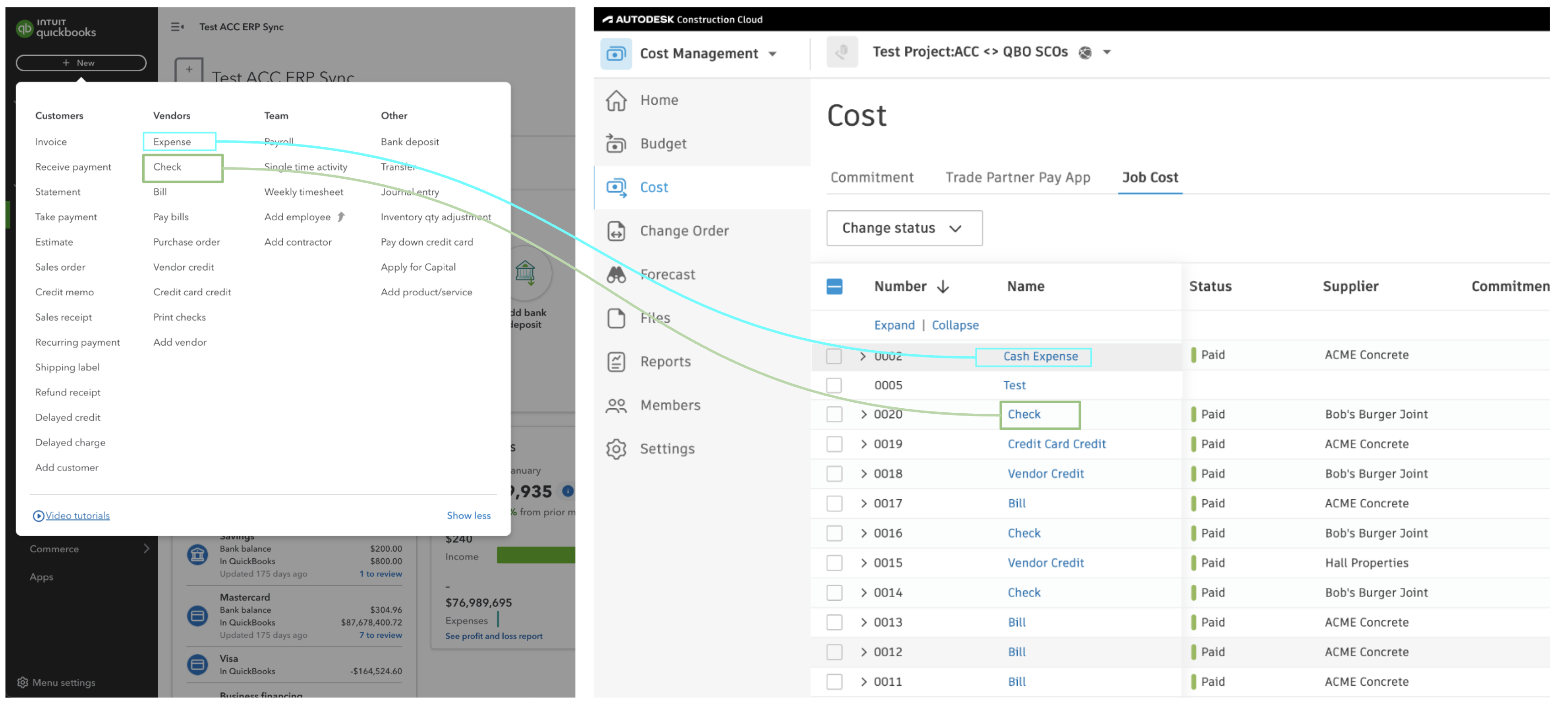This screenshot has height=704, width=1568.
Task: Click the Home house icon
Action: (x=616, y=101)
